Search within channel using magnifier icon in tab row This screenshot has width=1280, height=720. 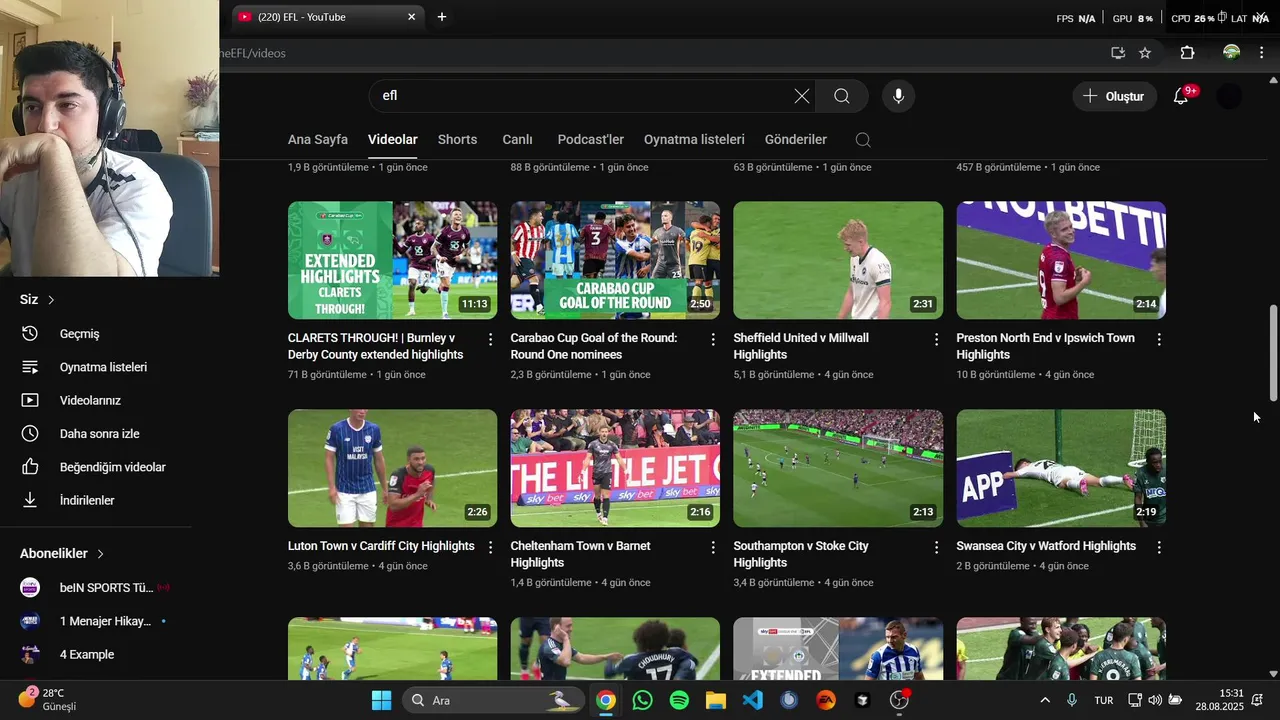pos(863,140)
